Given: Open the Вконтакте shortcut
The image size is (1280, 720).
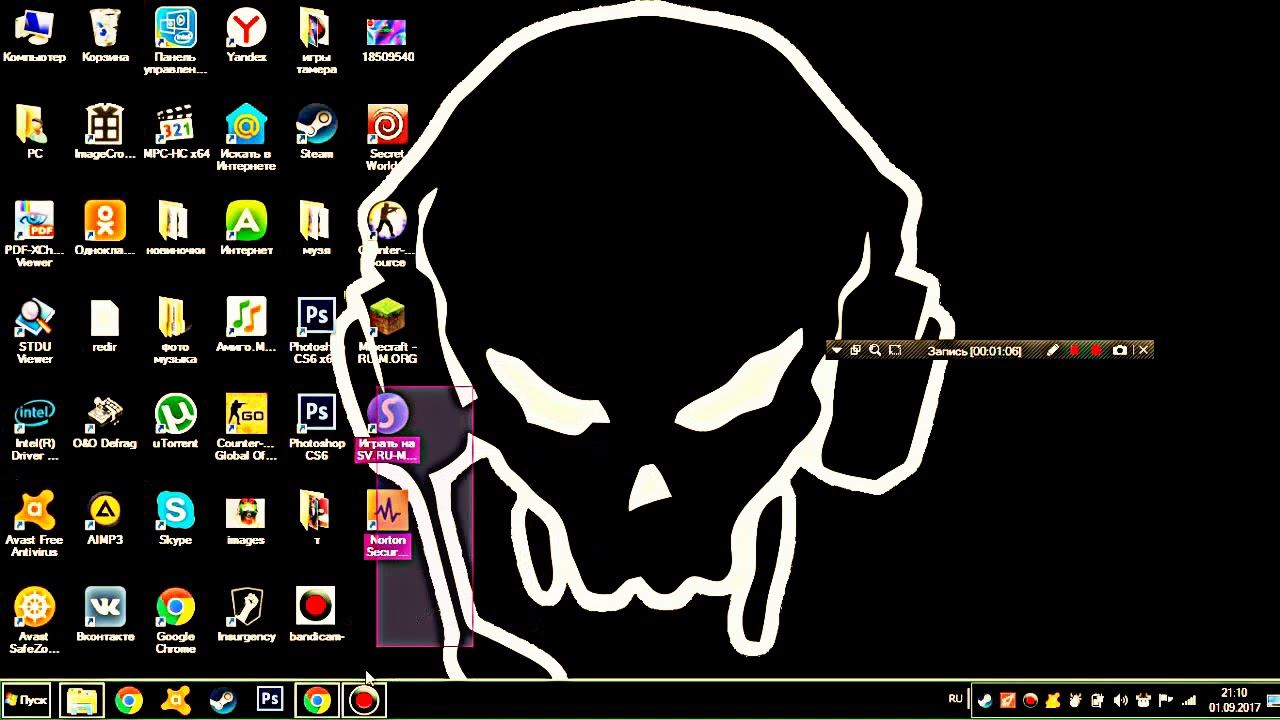Looking at the screenshot, I should [105, 616].
